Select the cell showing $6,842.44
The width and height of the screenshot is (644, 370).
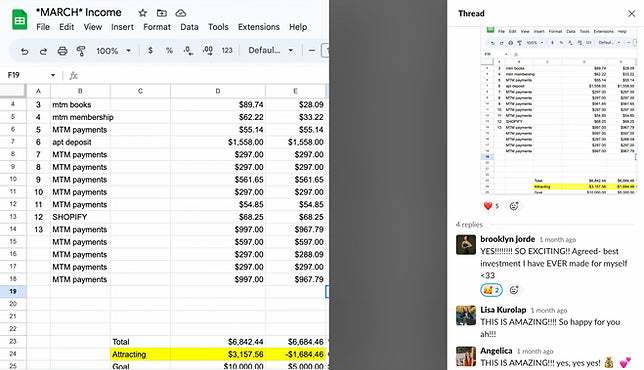tap(218, 342)
